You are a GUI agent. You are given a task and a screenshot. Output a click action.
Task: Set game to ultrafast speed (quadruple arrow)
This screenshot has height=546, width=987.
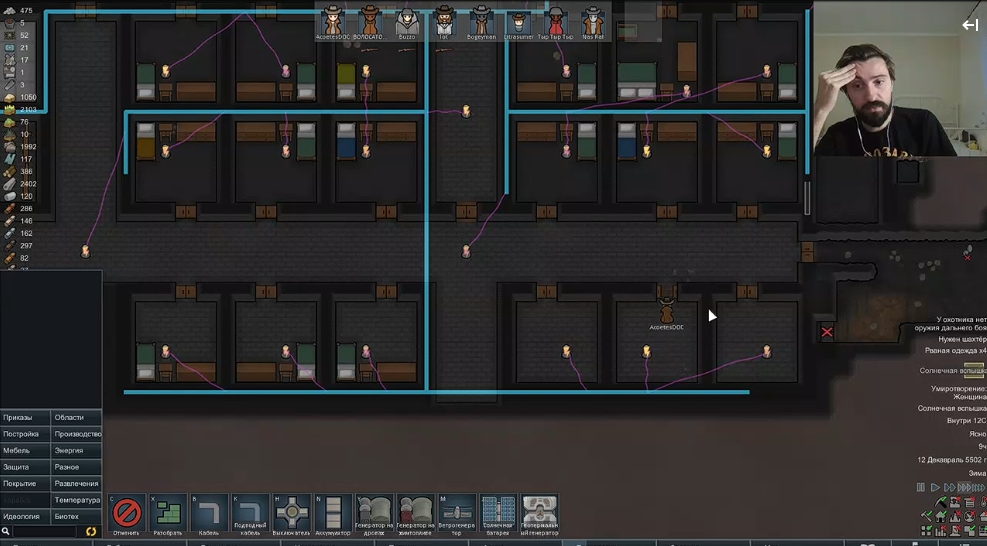coord(979,487)
